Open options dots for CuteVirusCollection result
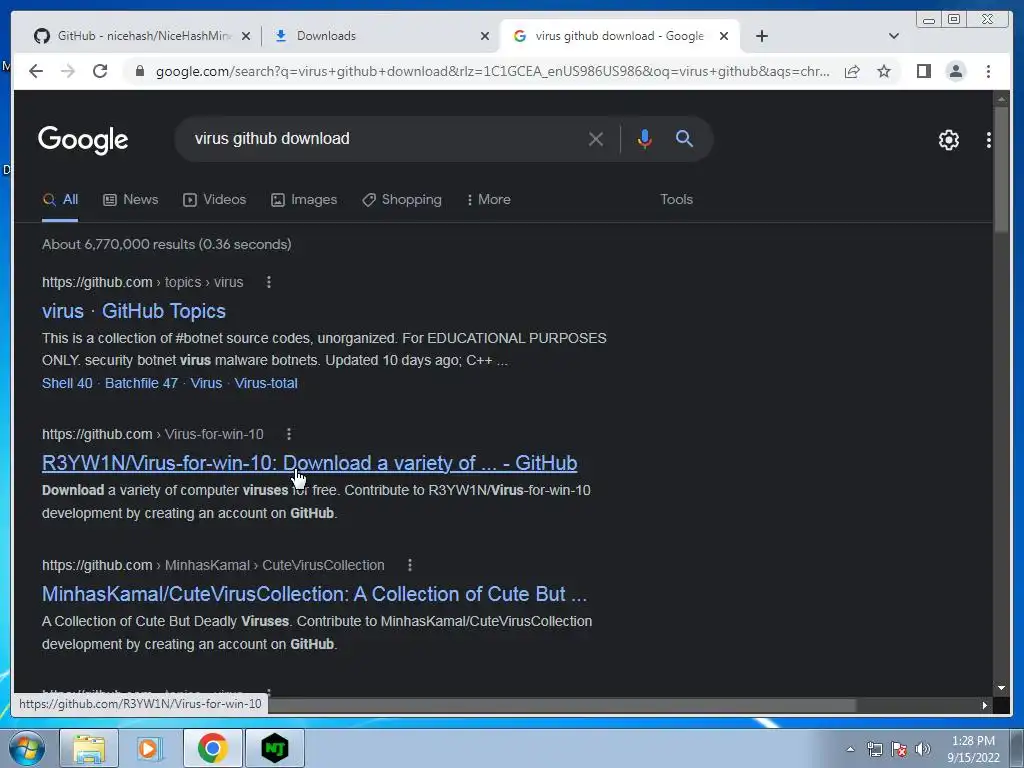The width and height of the screenshot is (1024, 768). [409, 566]
